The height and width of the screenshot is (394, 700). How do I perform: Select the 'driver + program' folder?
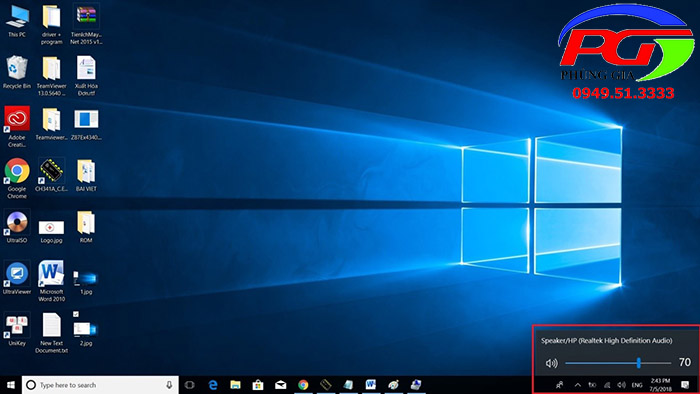coord(51,25)
